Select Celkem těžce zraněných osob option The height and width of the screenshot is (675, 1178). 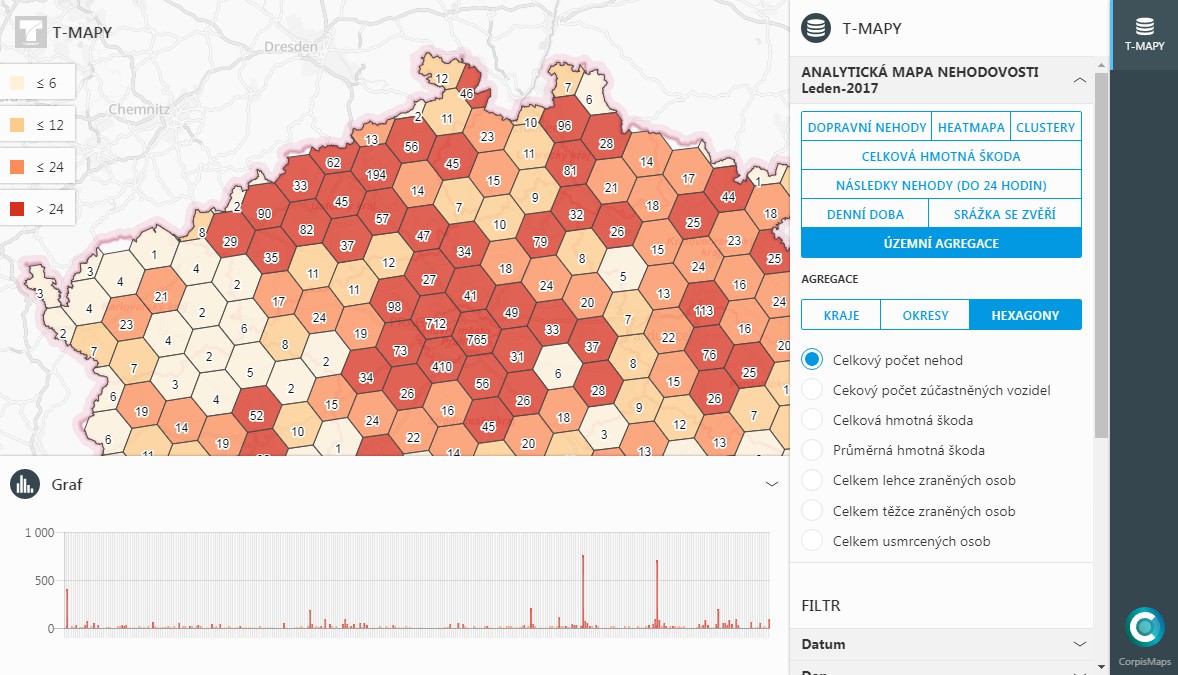click(x=812, y=510)
